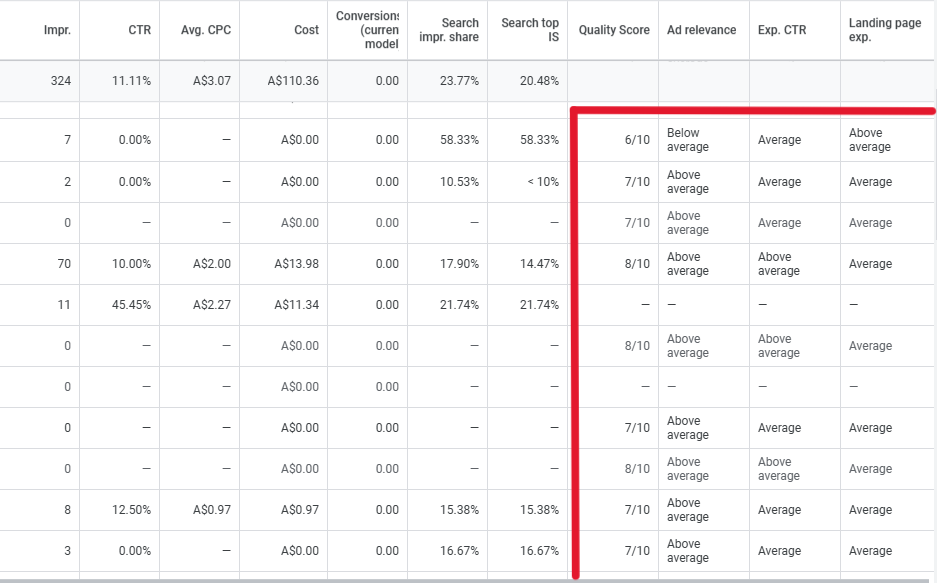Click the Below average ad relevance cell
Viewport: 938px width, 583px height.
[x=687, y=140]
